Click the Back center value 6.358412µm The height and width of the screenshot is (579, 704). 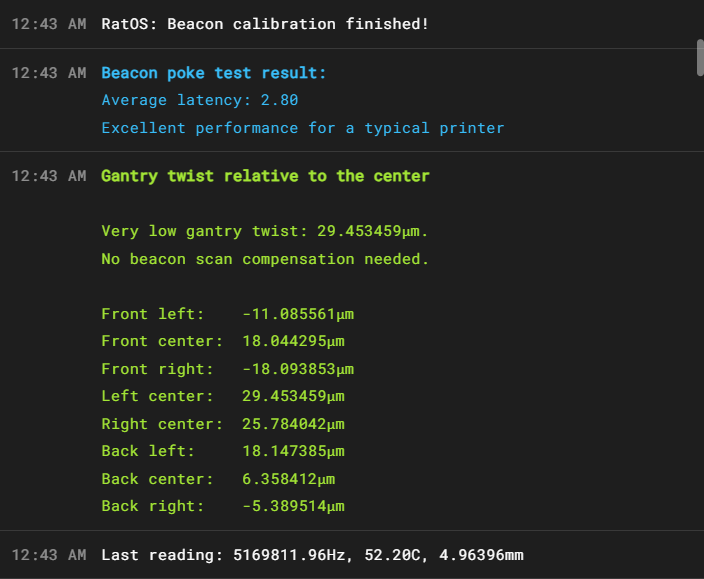289,479
